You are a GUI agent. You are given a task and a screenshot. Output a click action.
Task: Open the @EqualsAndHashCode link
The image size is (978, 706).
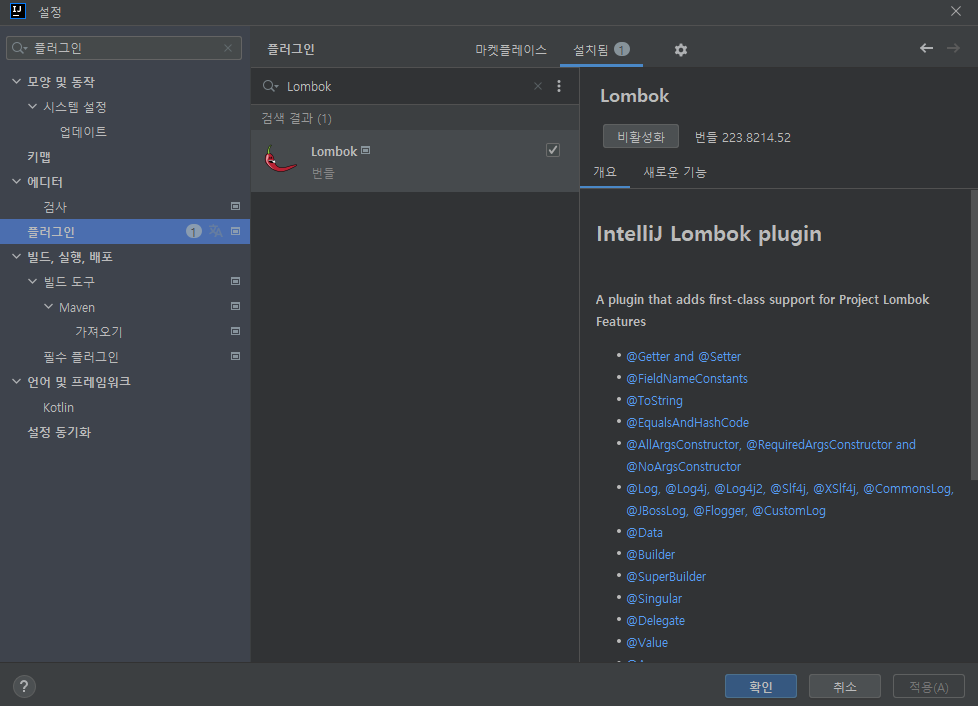(x=687, y=423)
